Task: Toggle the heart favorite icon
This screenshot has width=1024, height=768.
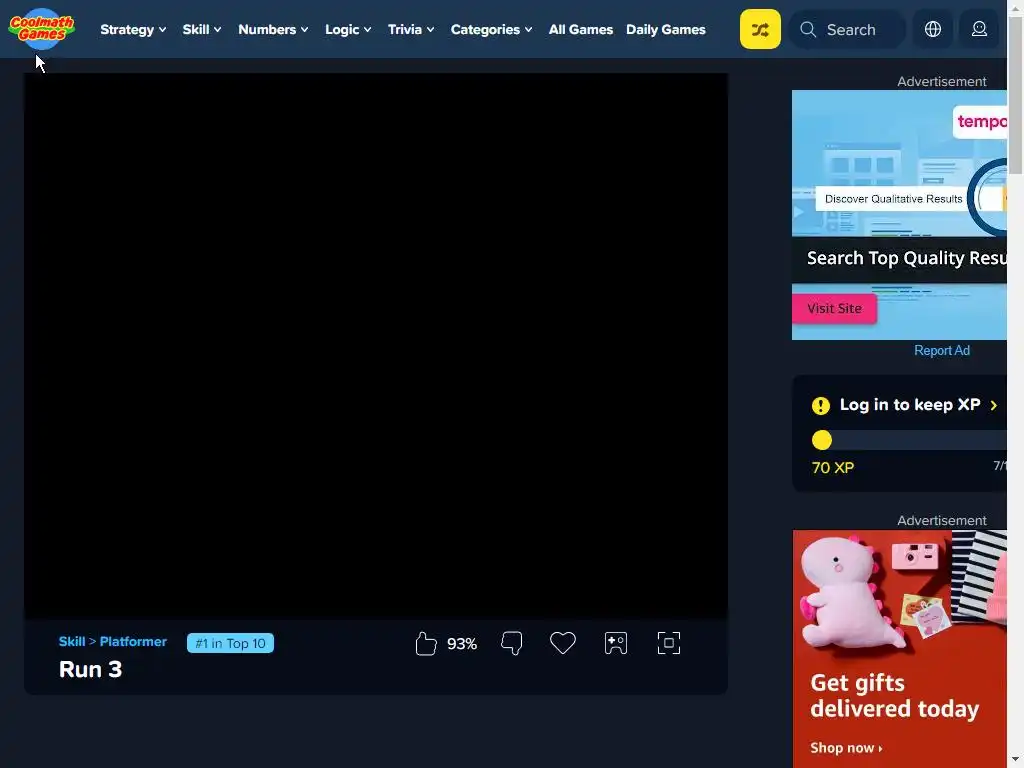Action: [563, 643]
